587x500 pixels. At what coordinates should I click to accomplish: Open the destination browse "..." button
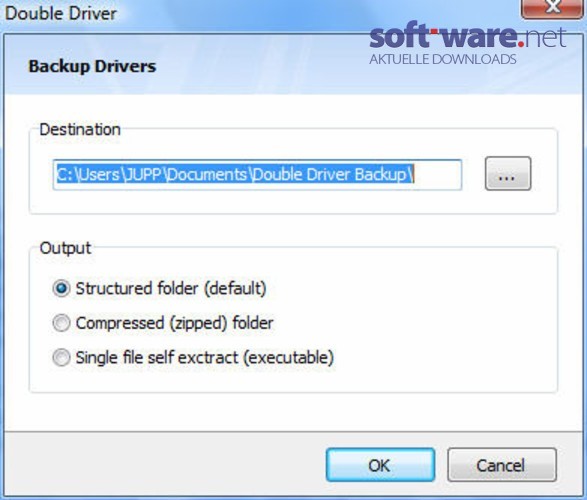tap(508, 174)
